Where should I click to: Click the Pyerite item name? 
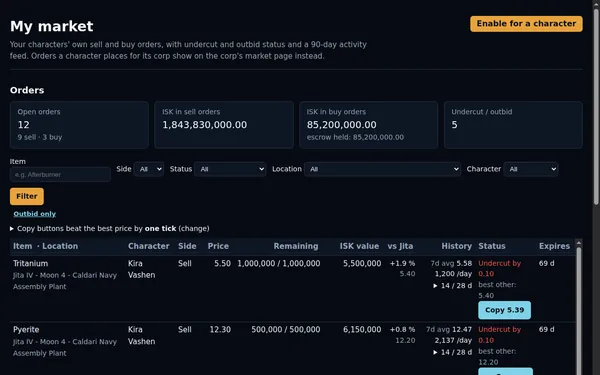click(x=26, y=329)
